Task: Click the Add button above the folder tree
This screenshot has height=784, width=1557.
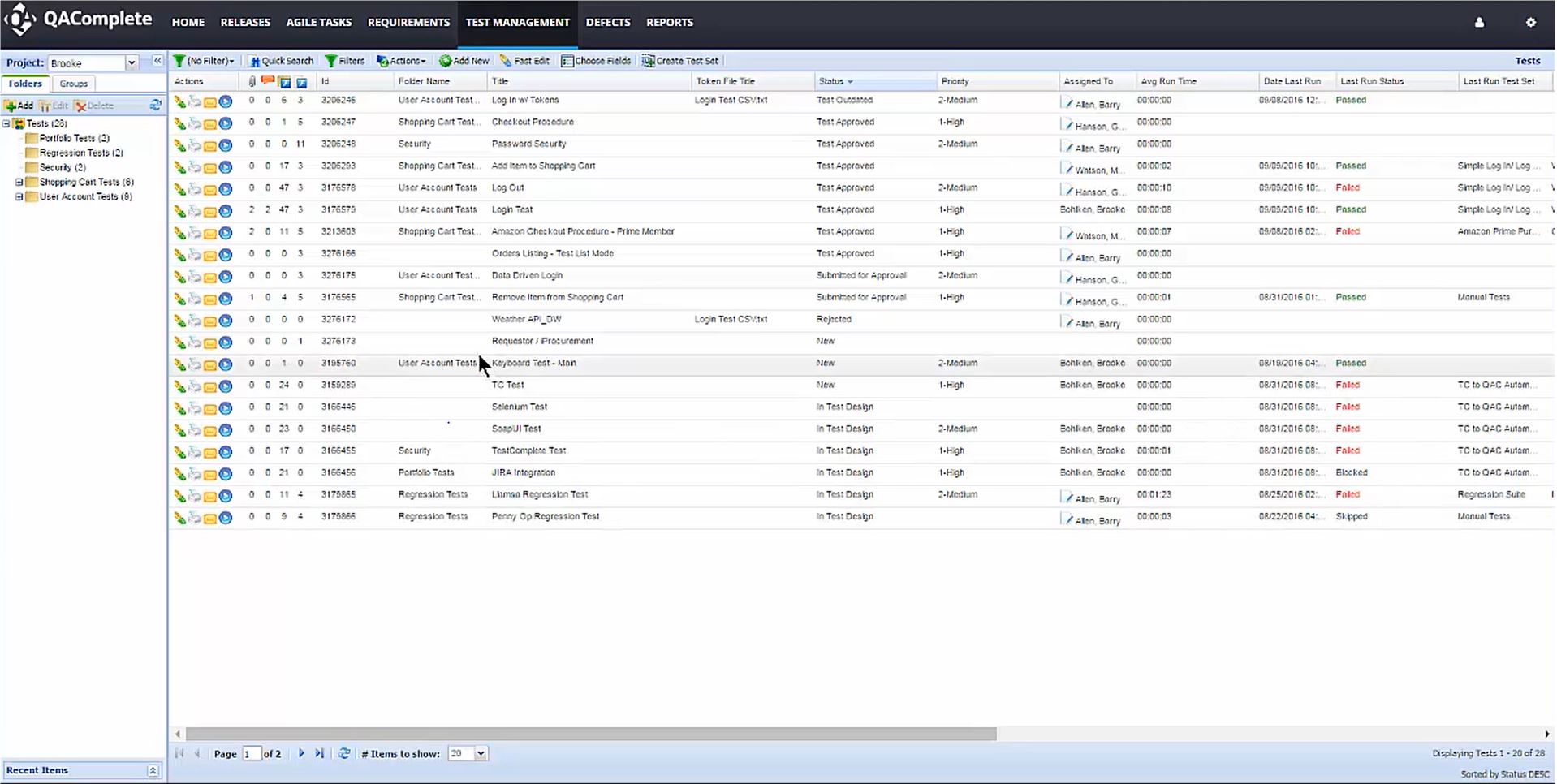Action: (x=17, y=105)
